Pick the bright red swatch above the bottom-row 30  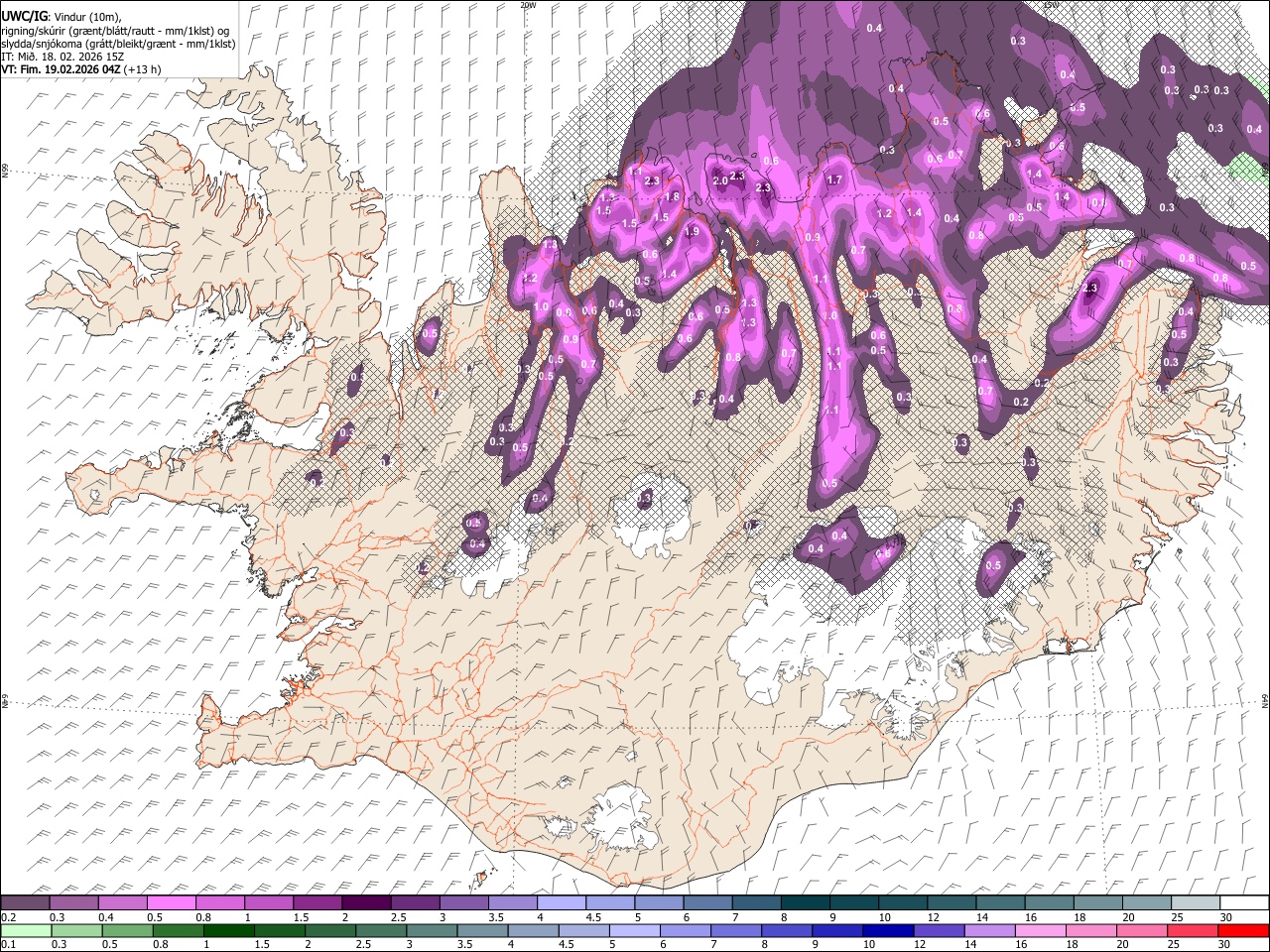(1242, 931)
